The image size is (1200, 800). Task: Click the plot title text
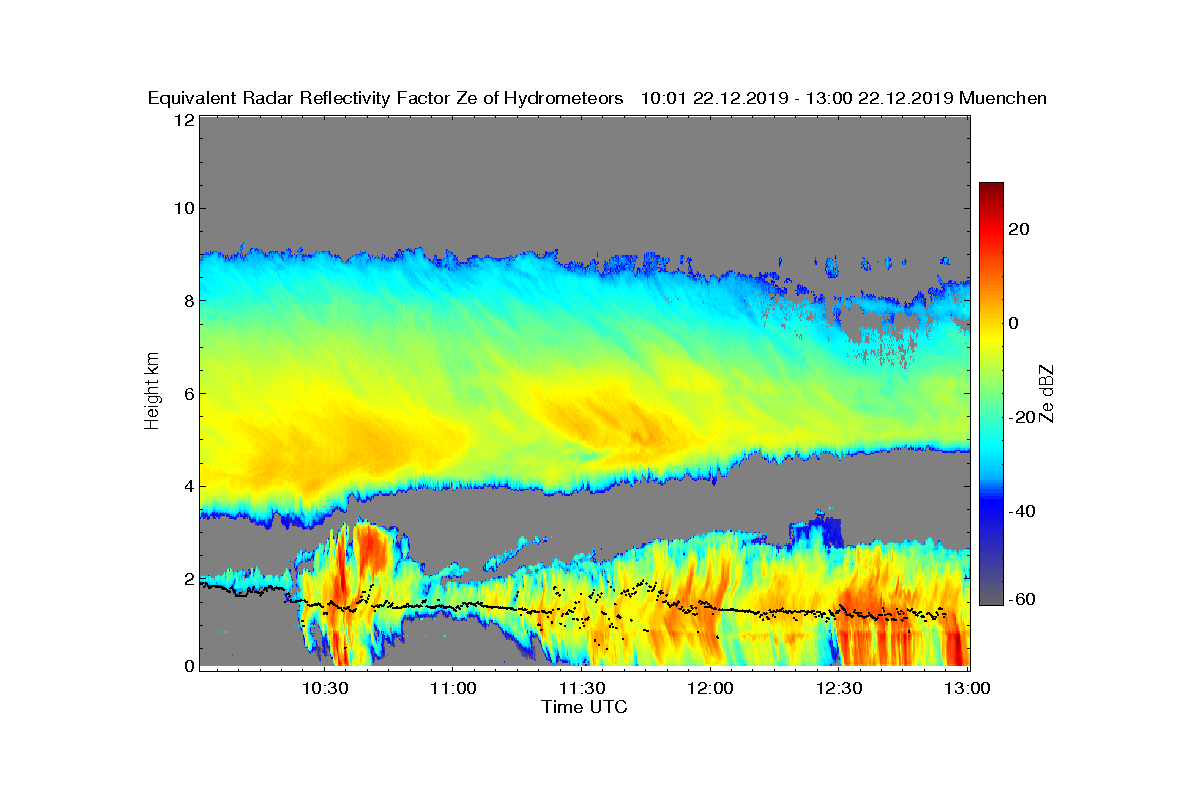[597, 98]
